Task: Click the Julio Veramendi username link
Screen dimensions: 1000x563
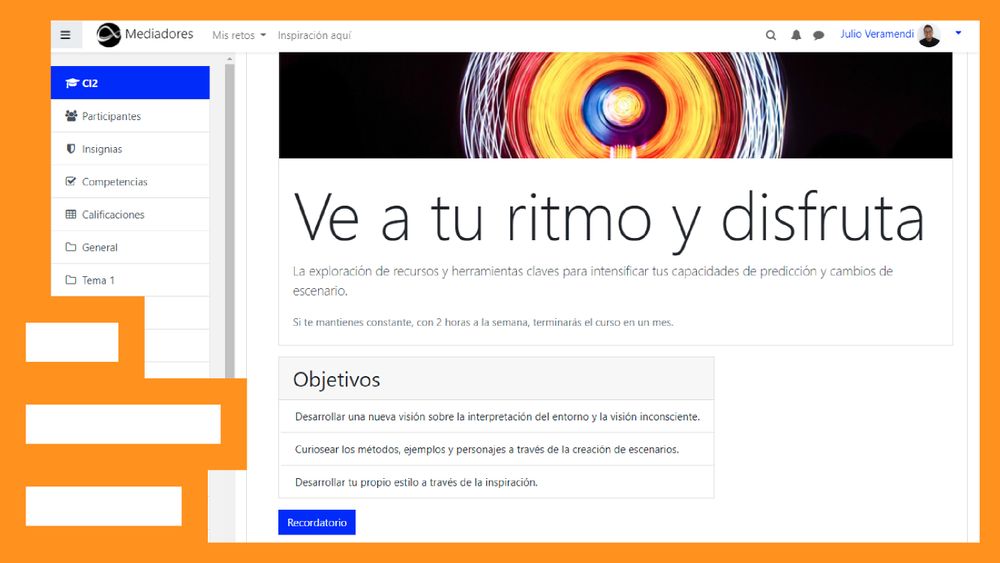Action: [876, 35]
